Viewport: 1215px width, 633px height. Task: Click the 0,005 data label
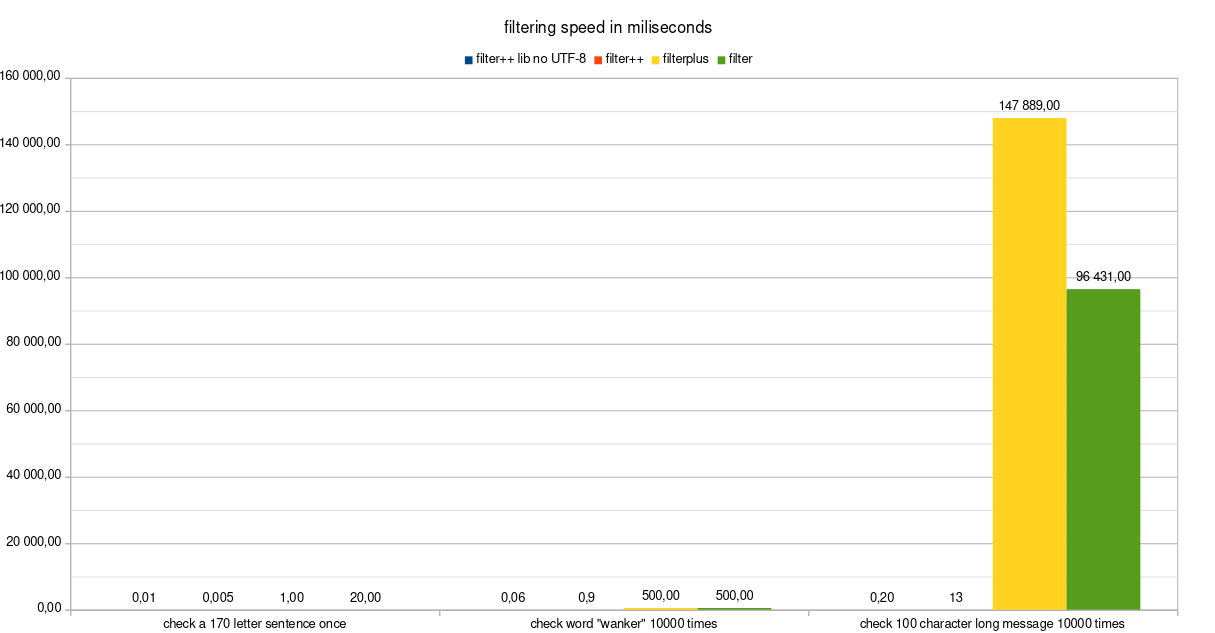tap(218, 597)
